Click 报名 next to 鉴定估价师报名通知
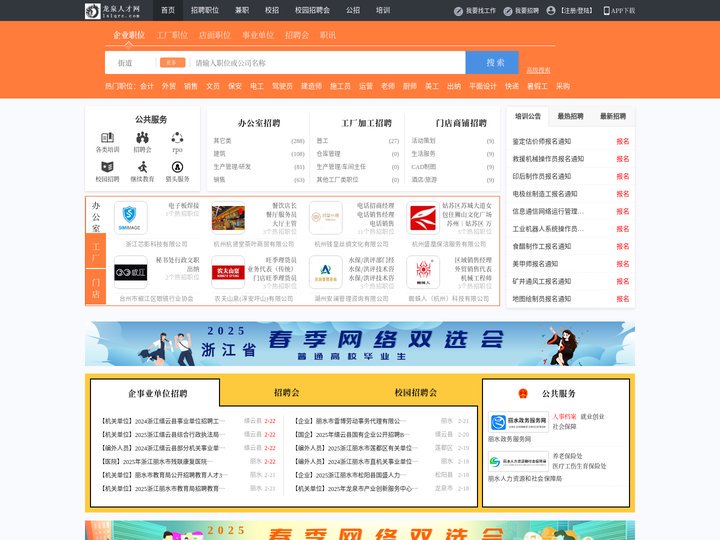Viewport: 720px width, 540px height. point(623,141)
